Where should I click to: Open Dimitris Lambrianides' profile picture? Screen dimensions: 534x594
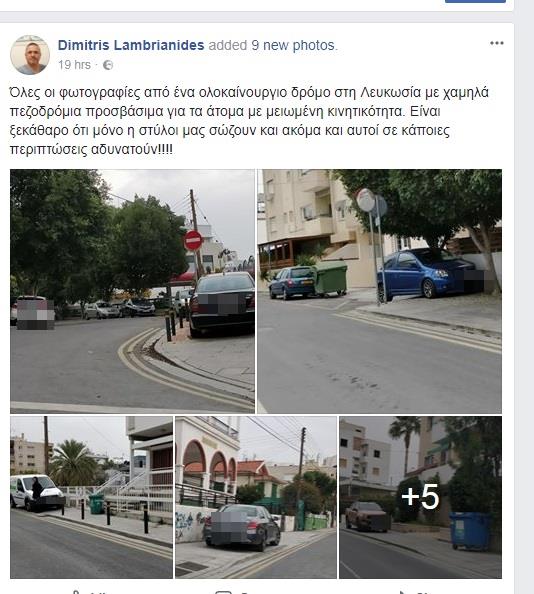(30, 55)
